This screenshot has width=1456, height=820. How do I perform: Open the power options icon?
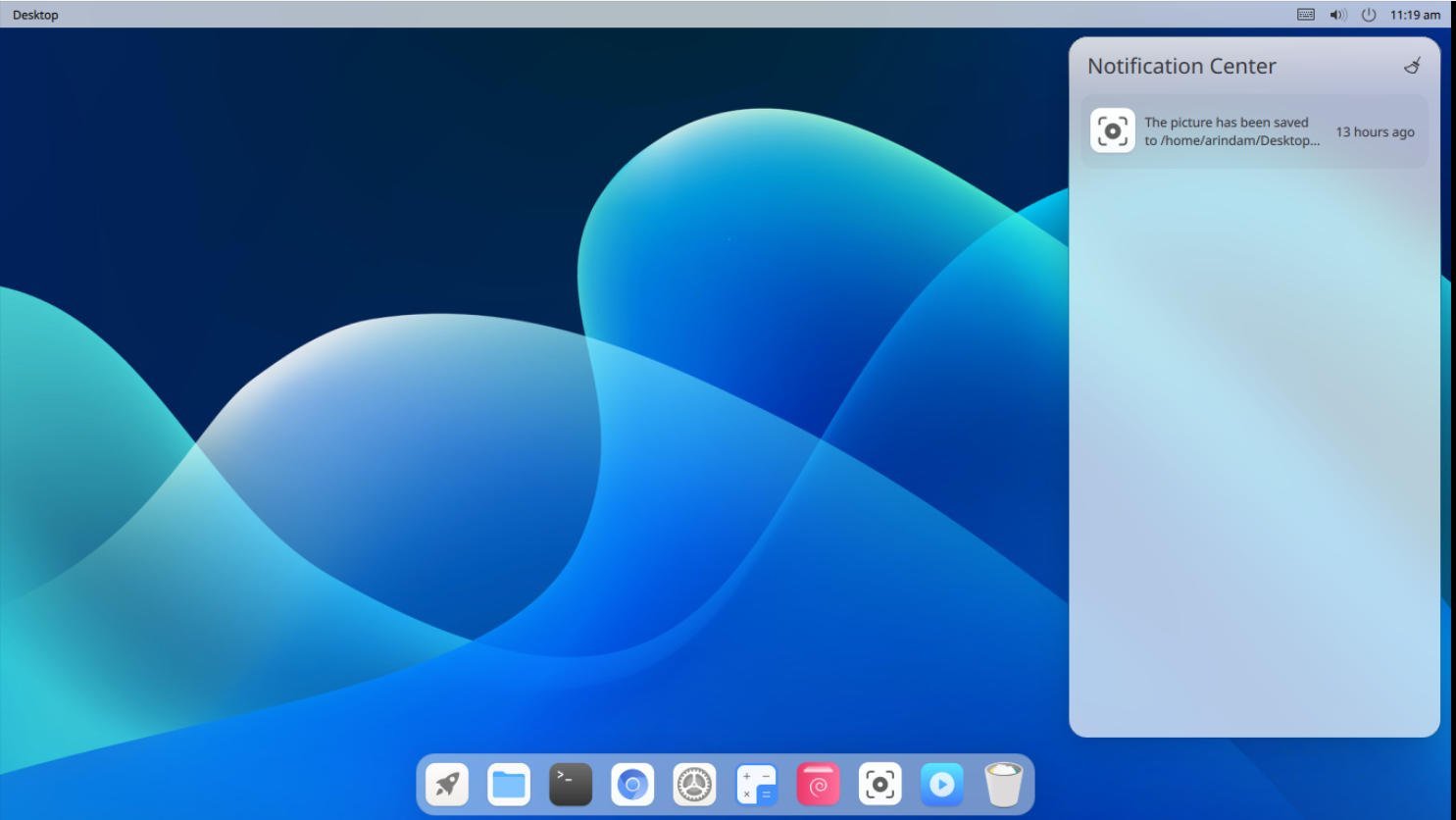pyautogui.click(x=1367, y=14)
